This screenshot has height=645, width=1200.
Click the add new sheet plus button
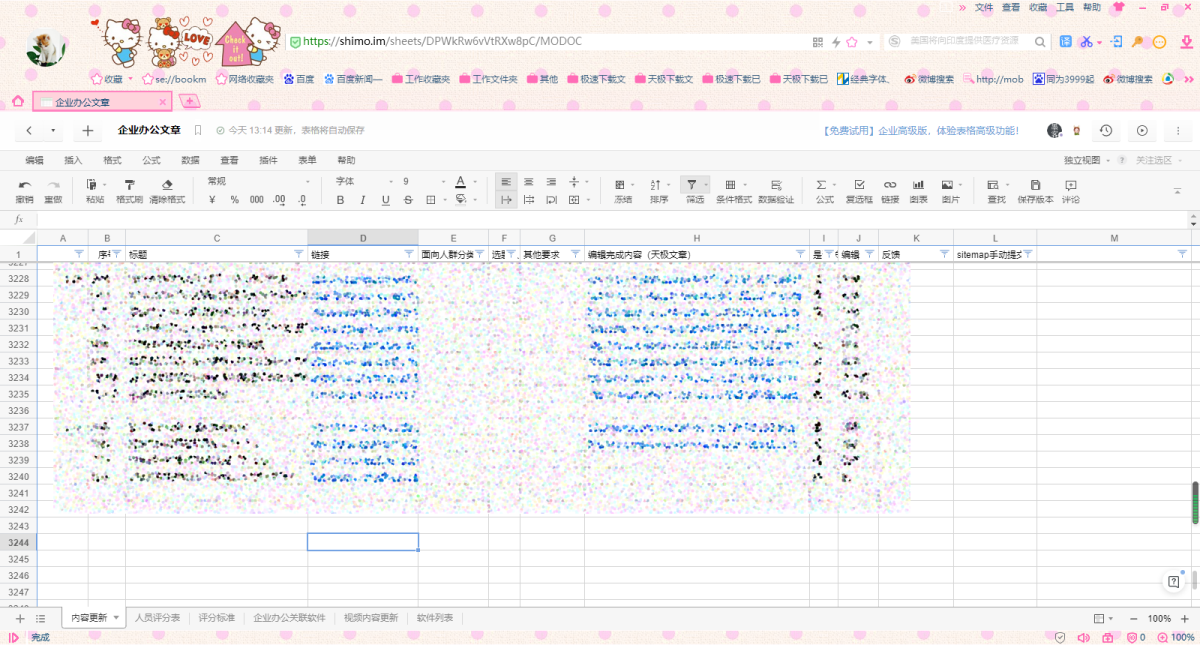pos(19,619)
